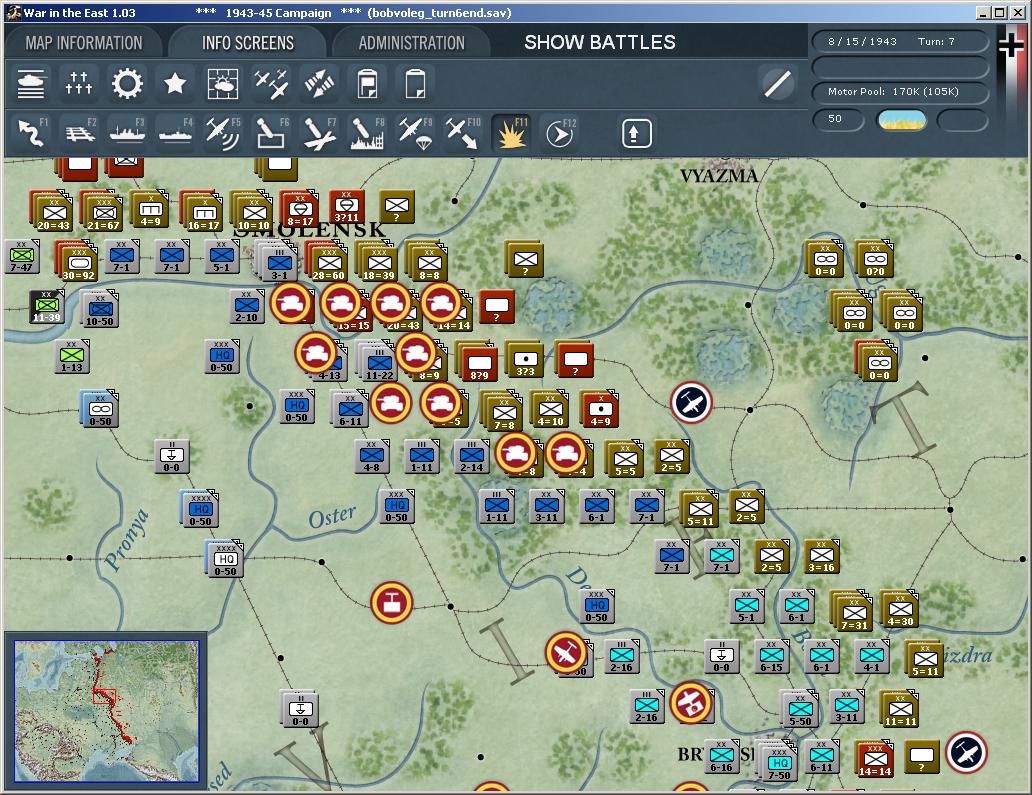The image size is (1032, 795).
Task: Open the Losses screen with crosses icon
Action: [x=79, y=84]
